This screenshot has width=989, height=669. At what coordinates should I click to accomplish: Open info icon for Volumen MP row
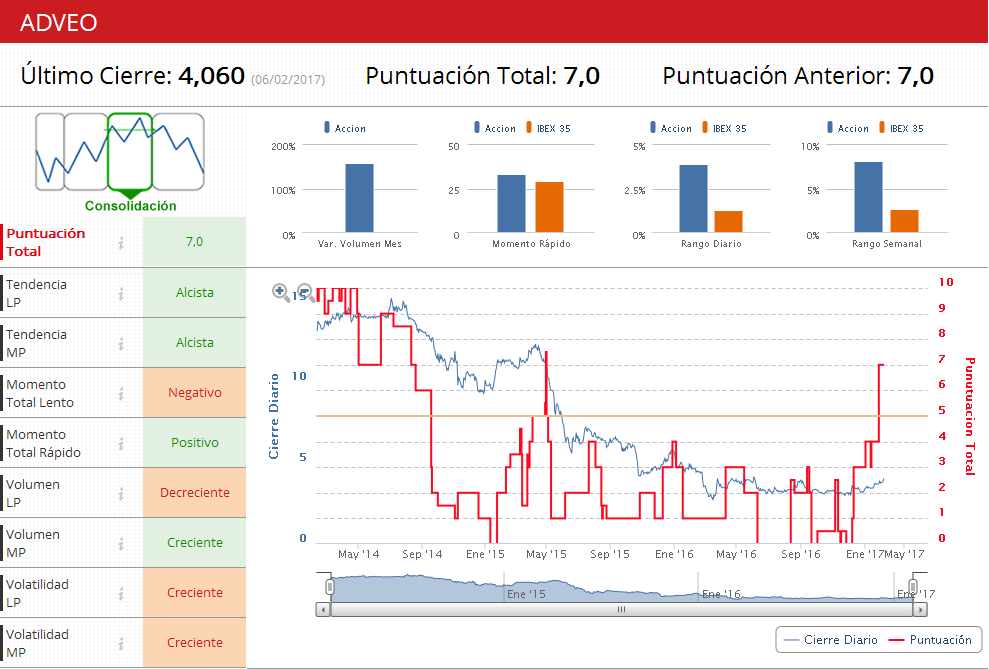pos(121,544)
